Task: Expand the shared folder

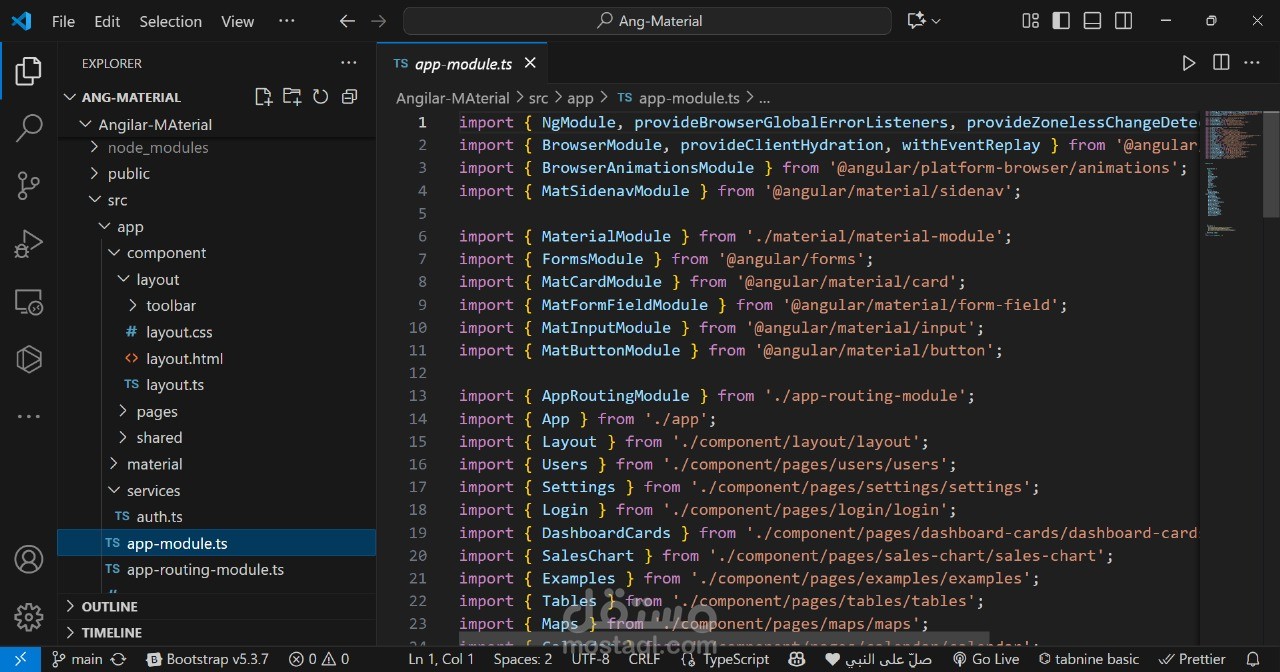Action: pyautogui.click(x=159, y=437)
